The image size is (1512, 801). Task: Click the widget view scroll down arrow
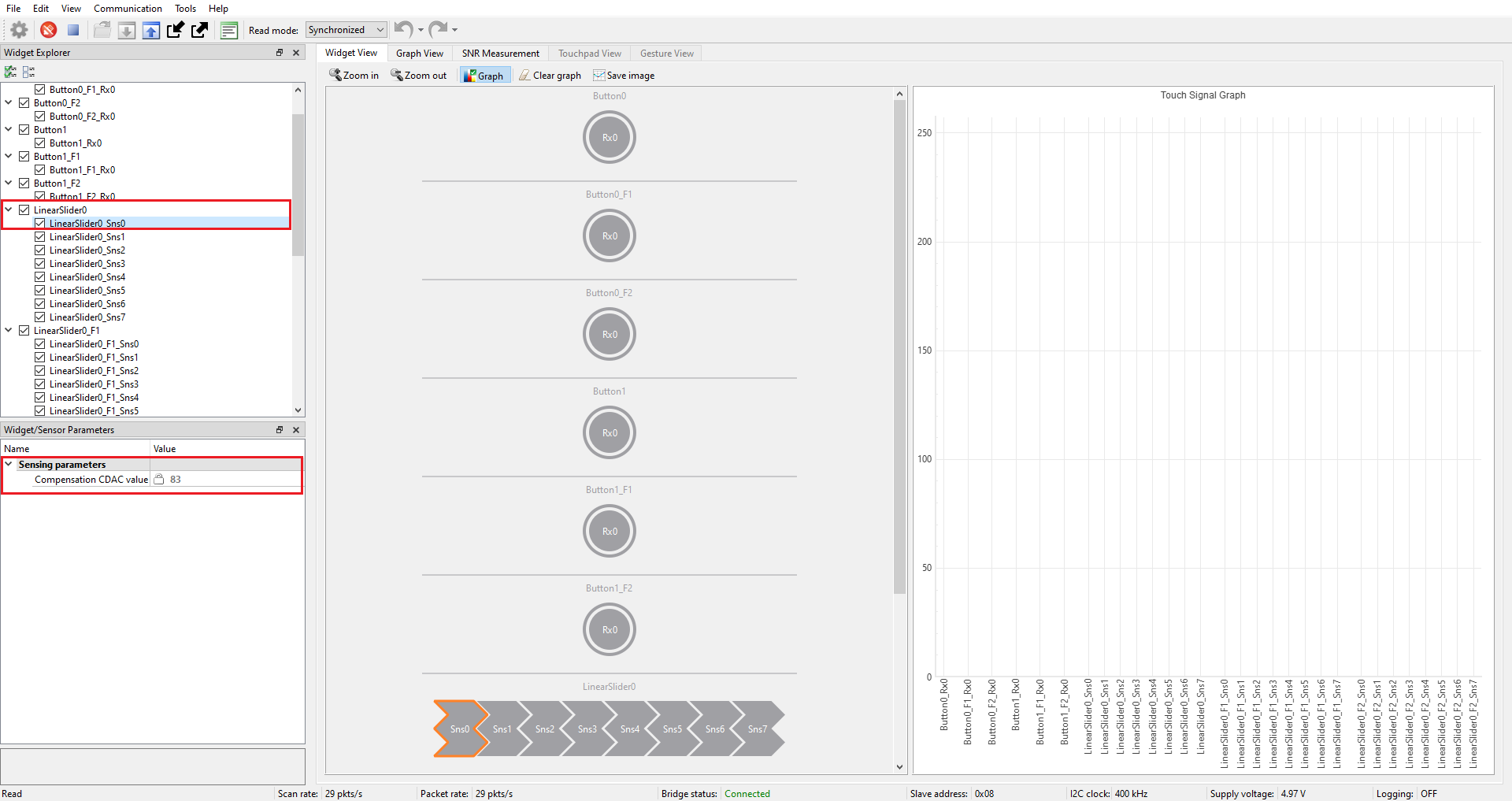point(900,767)
